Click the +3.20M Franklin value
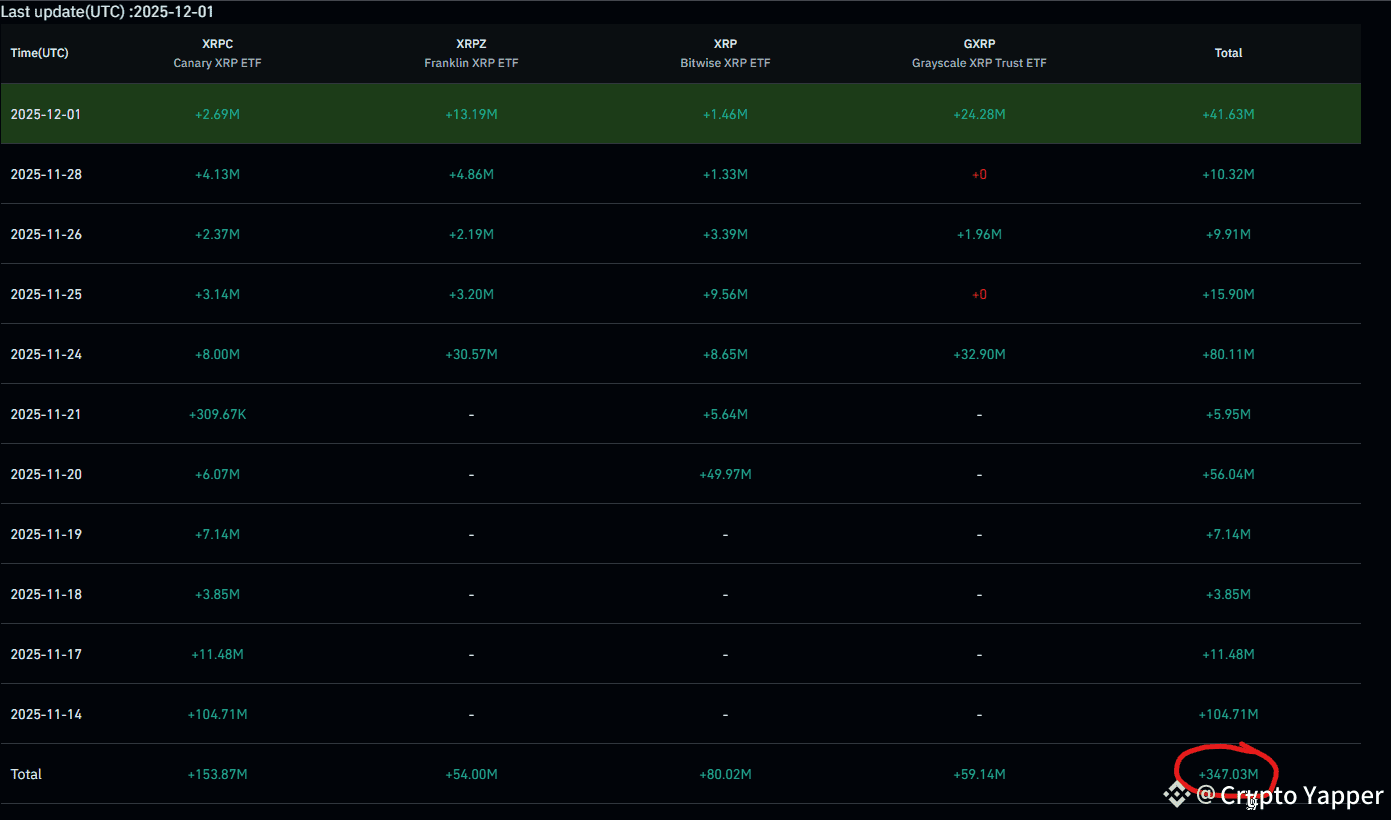 tap(471, 294)
